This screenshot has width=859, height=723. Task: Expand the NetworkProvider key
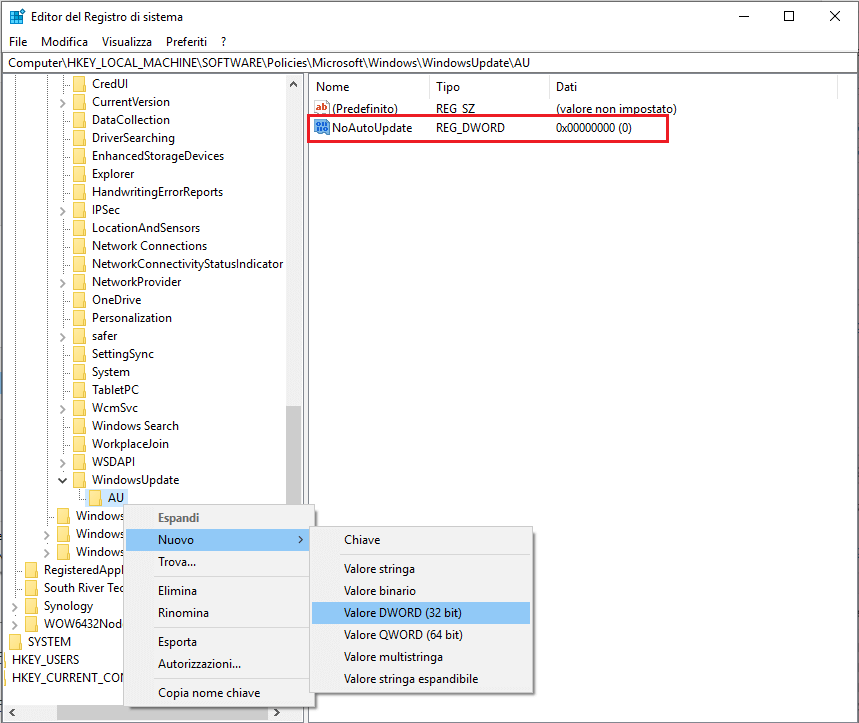pyautogui.click(x=62, y=283)
